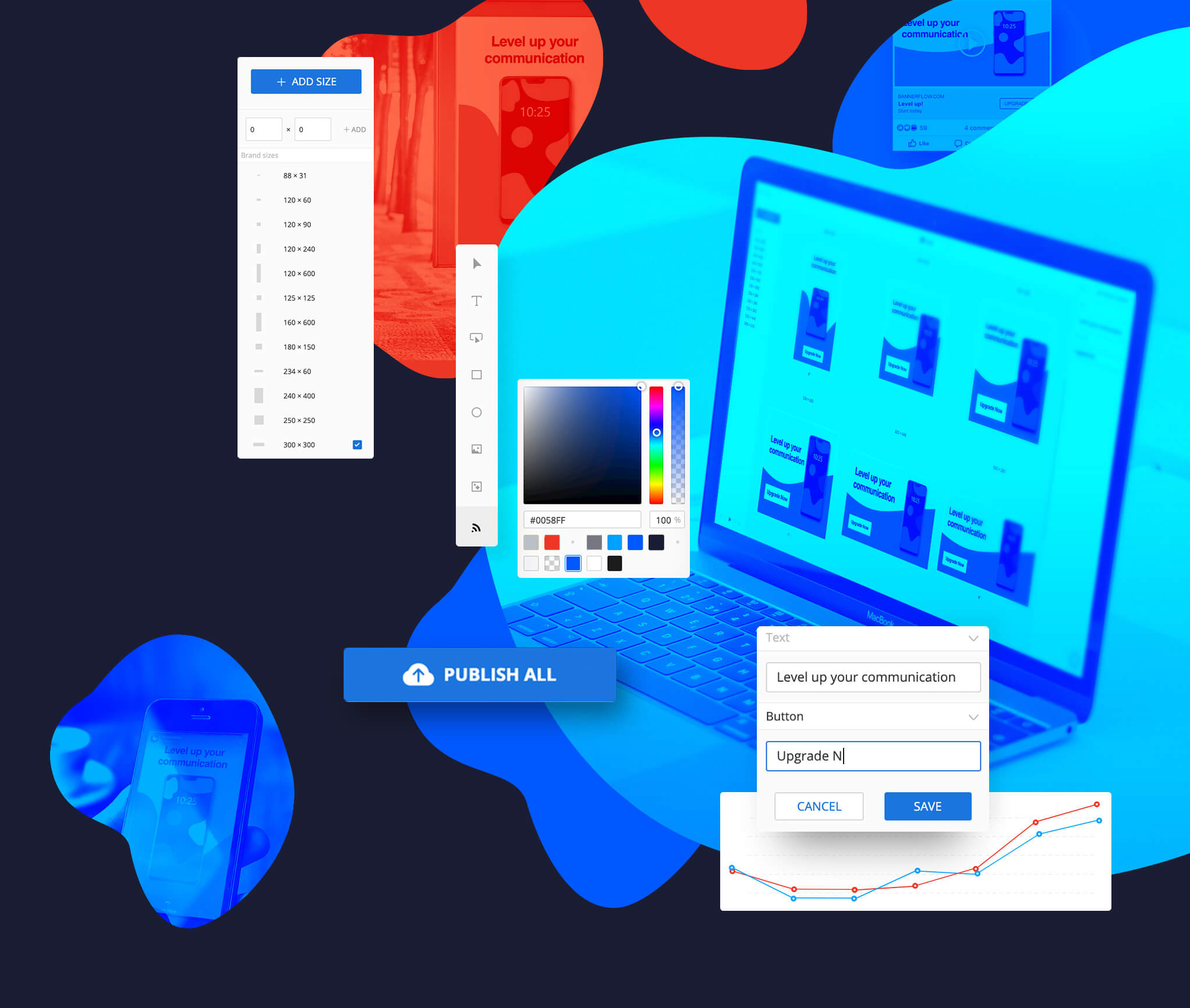
Task: Select the RSS/feed widget icon
Action: pos(477,528)
